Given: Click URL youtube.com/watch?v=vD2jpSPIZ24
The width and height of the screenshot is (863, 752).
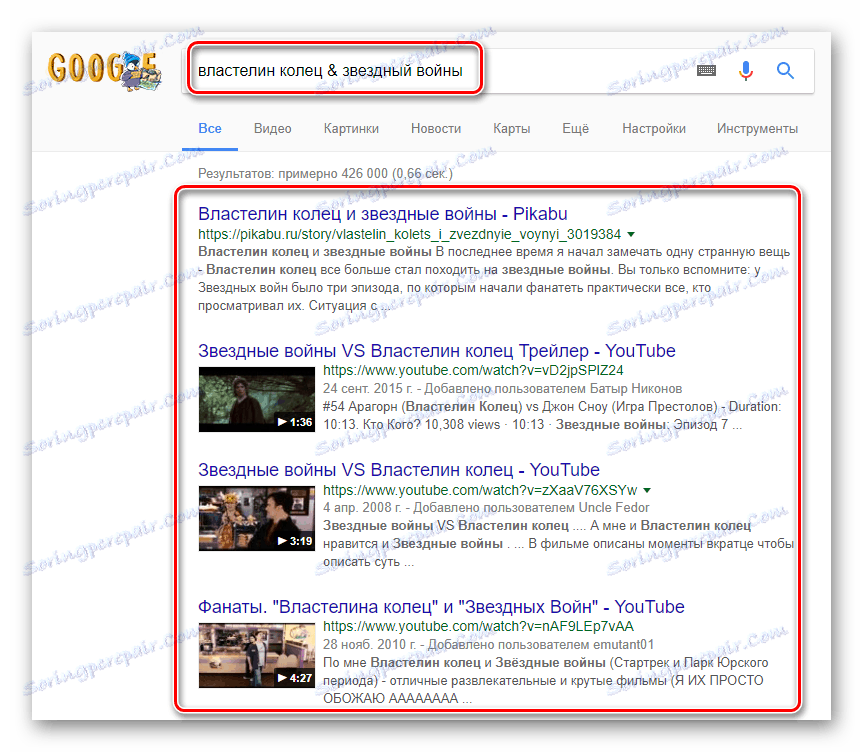Looking at the screenshot, I should point(473,370).
